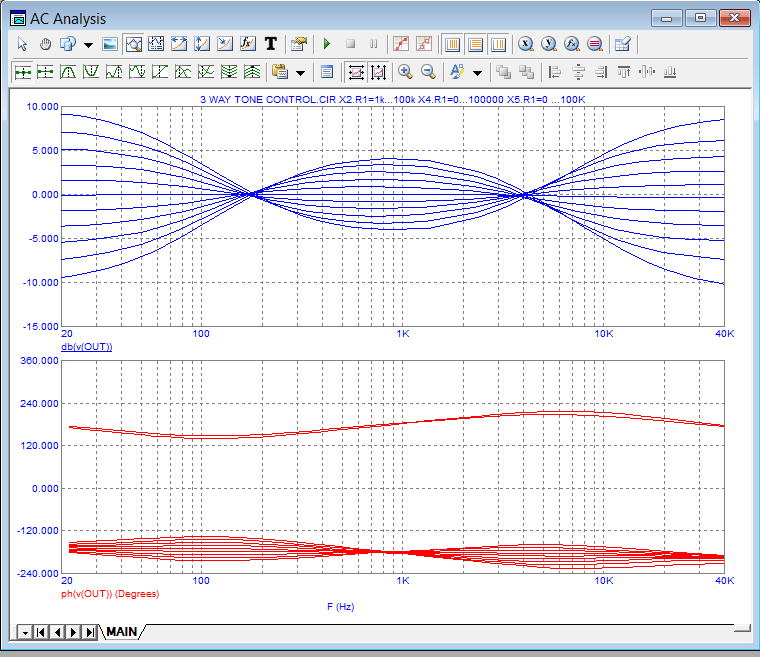Go to the next page tab

pos(74,632)
